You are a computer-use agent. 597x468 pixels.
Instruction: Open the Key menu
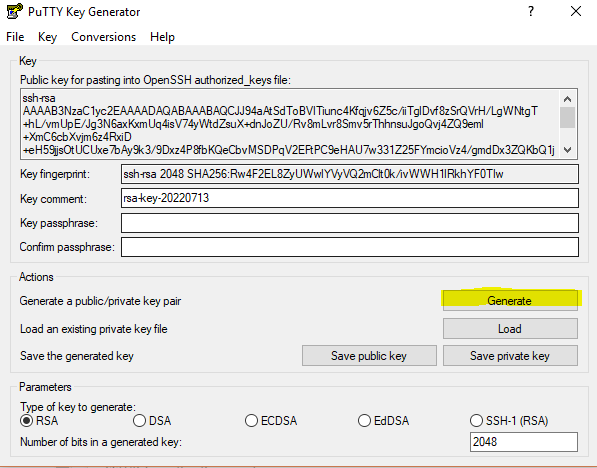point(48,37)
